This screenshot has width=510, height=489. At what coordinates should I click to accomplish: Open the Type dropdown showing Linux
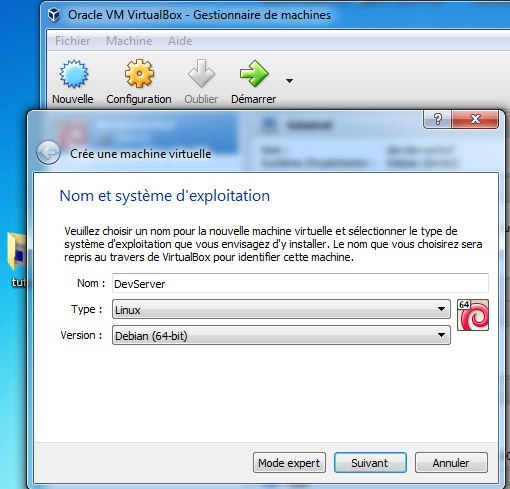click(x=281, y=309)
